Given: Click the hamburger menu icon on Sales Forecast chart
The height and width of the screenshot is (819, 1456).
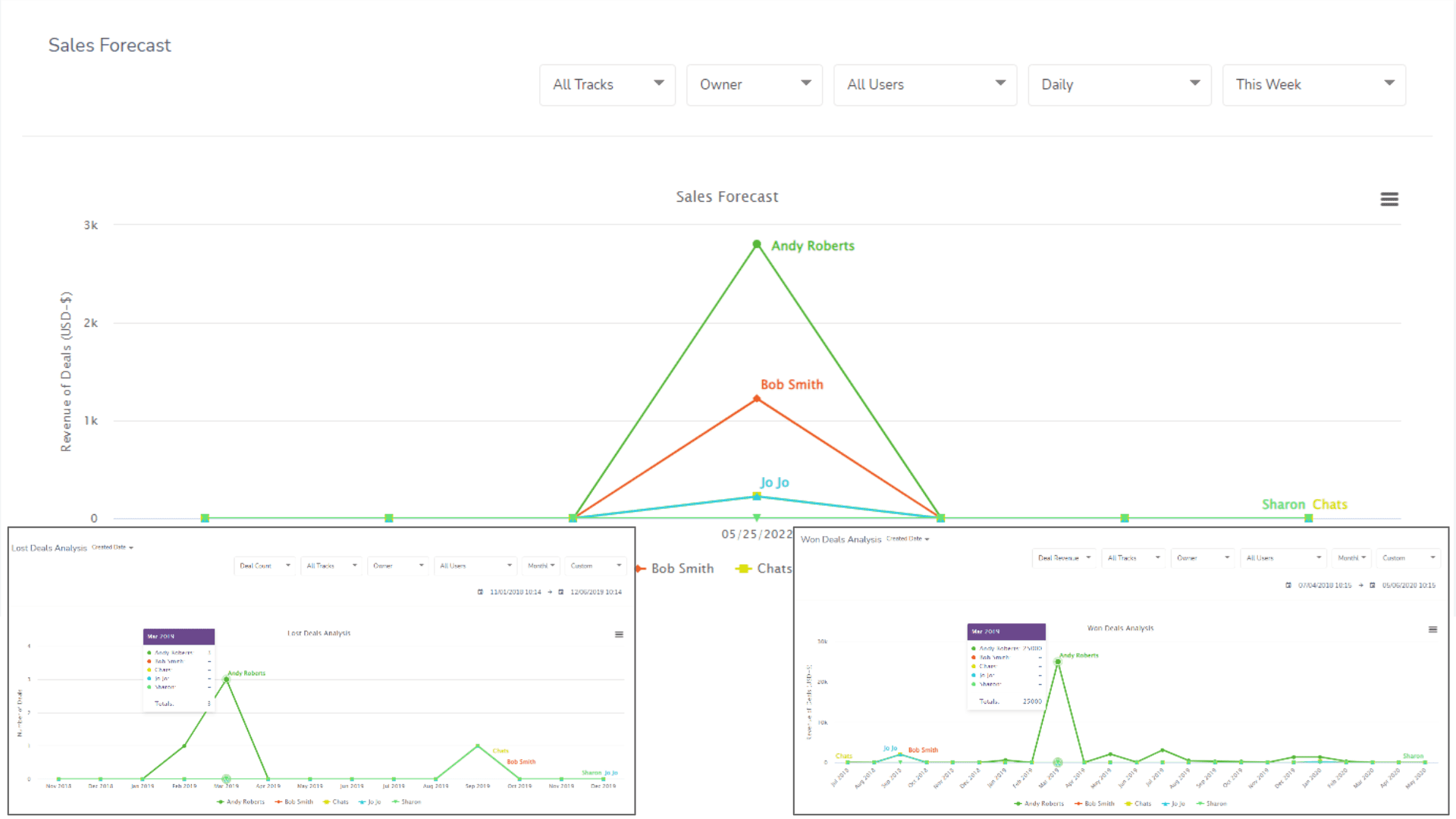Looking at the screenshot, I should tap(1389, 199).
